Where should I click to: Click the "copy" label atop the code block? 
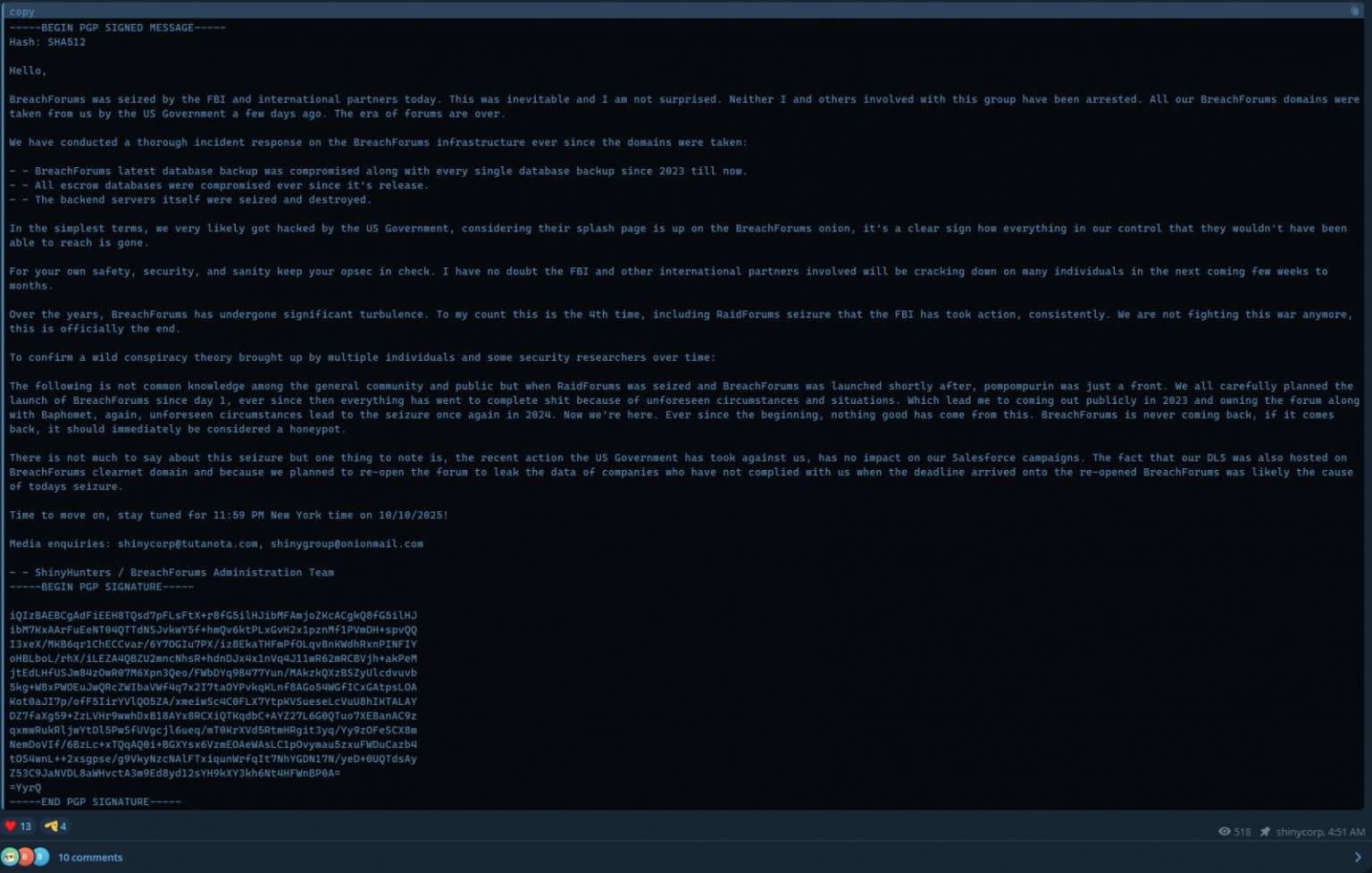[21, 12]
